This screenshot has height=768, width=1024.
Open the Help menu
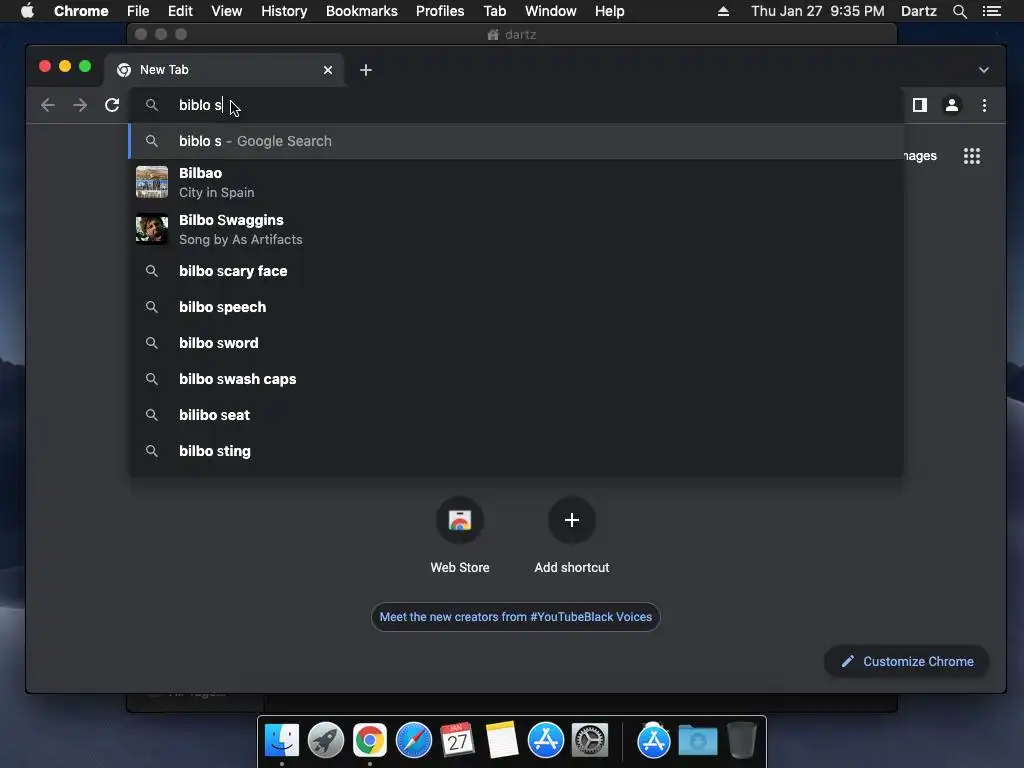coord(609,11)
